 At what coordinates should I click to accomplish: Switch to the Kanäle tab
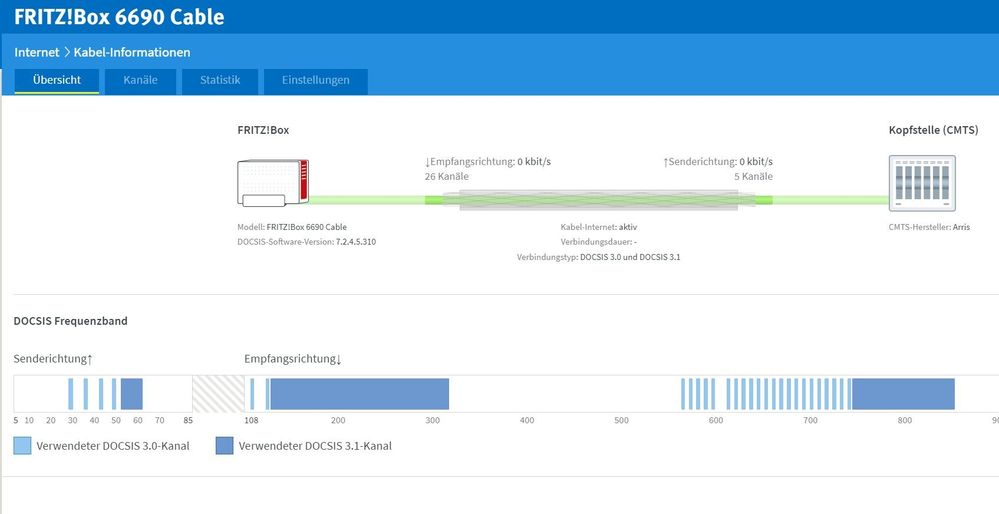[x=140, y=81]
